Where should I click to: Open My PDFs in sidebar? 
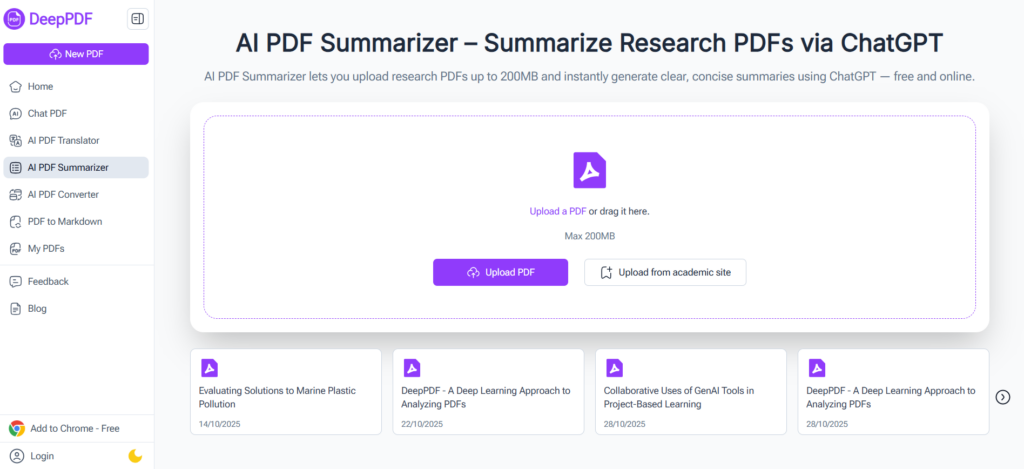(x=76, y=248)
